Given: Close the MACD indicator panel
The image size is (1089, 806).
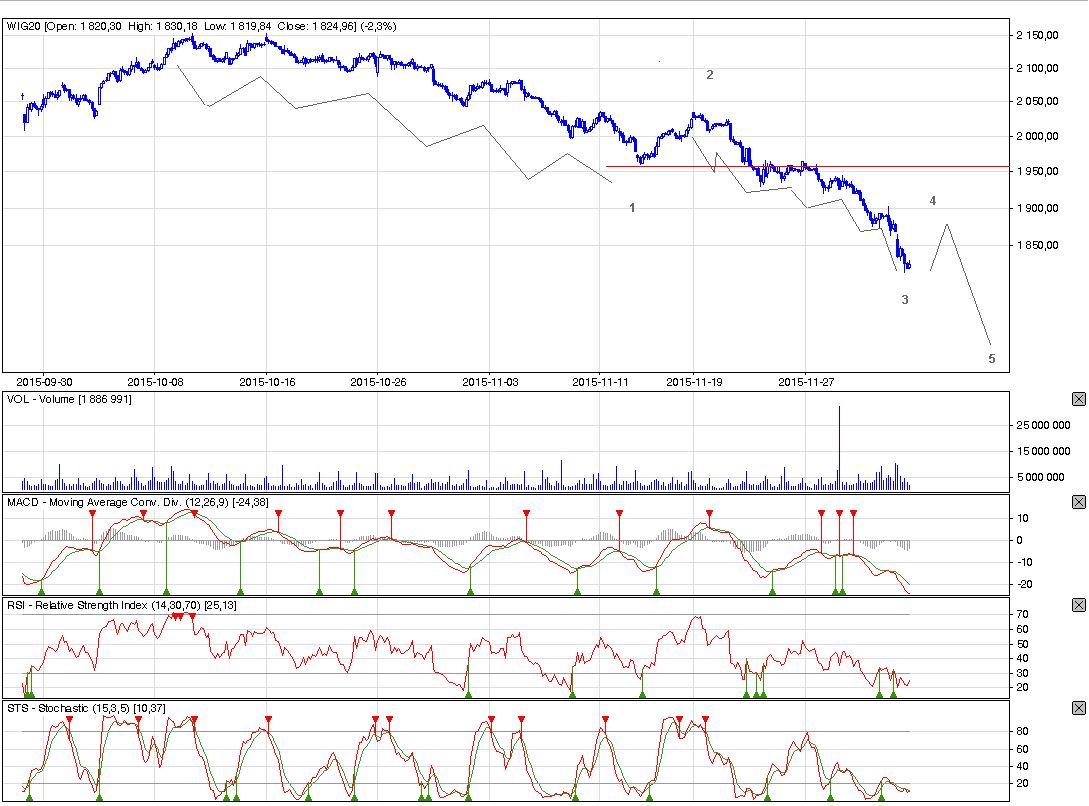Looking at the screenshot, I should (1078, 502).
